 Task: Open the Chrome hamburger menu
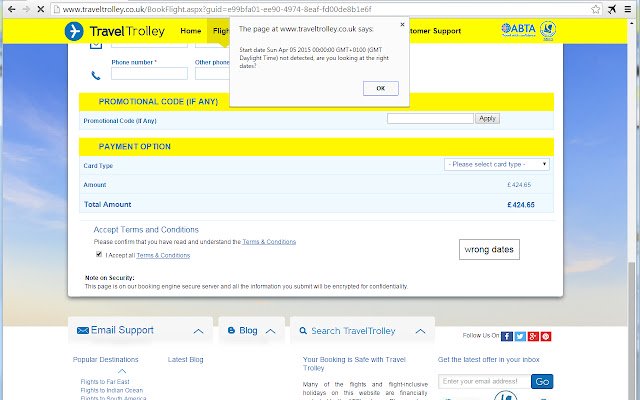(628, 9)
